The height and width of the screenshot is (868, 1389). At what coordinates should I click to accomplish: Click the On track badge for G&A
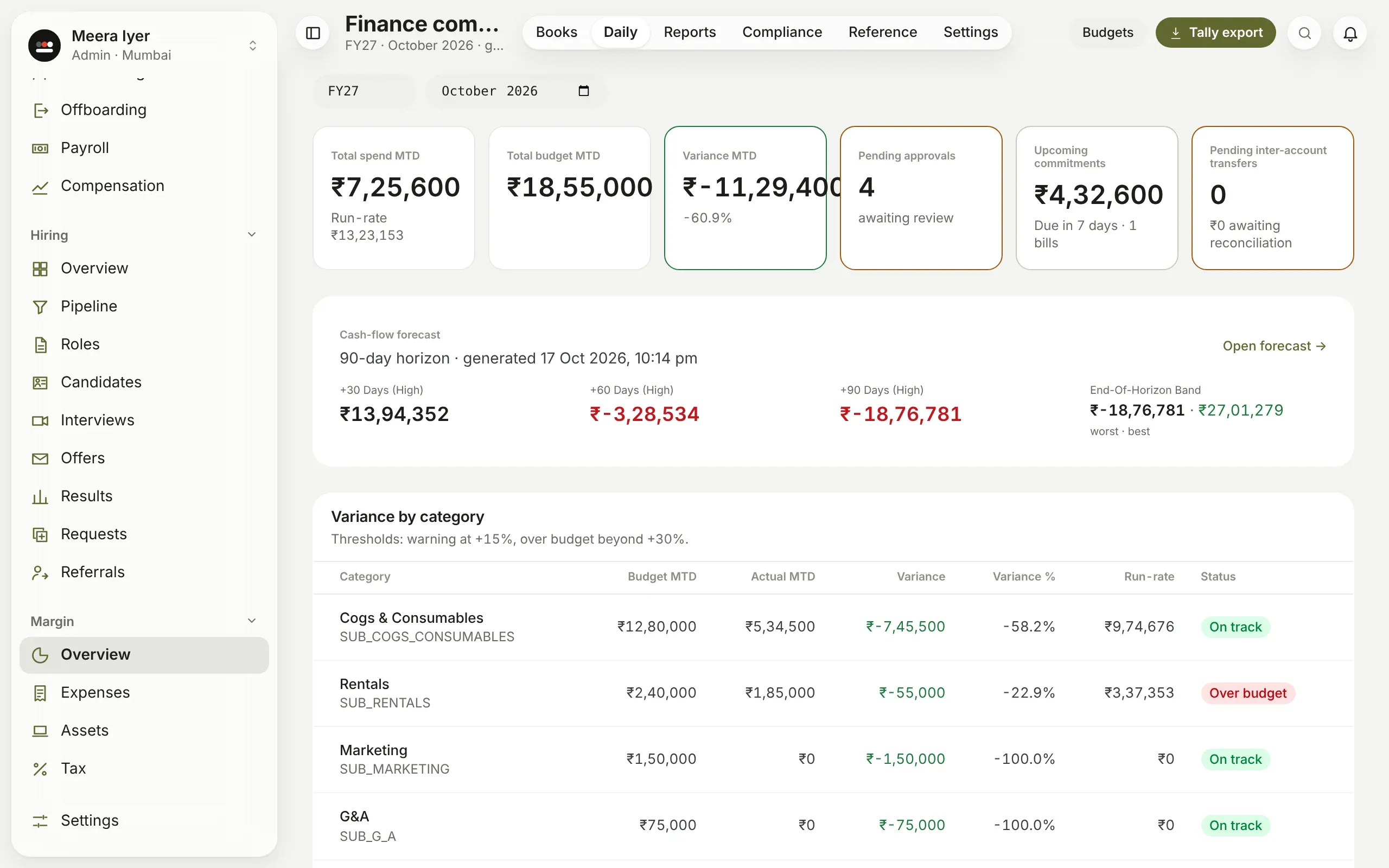[1235, 825]
